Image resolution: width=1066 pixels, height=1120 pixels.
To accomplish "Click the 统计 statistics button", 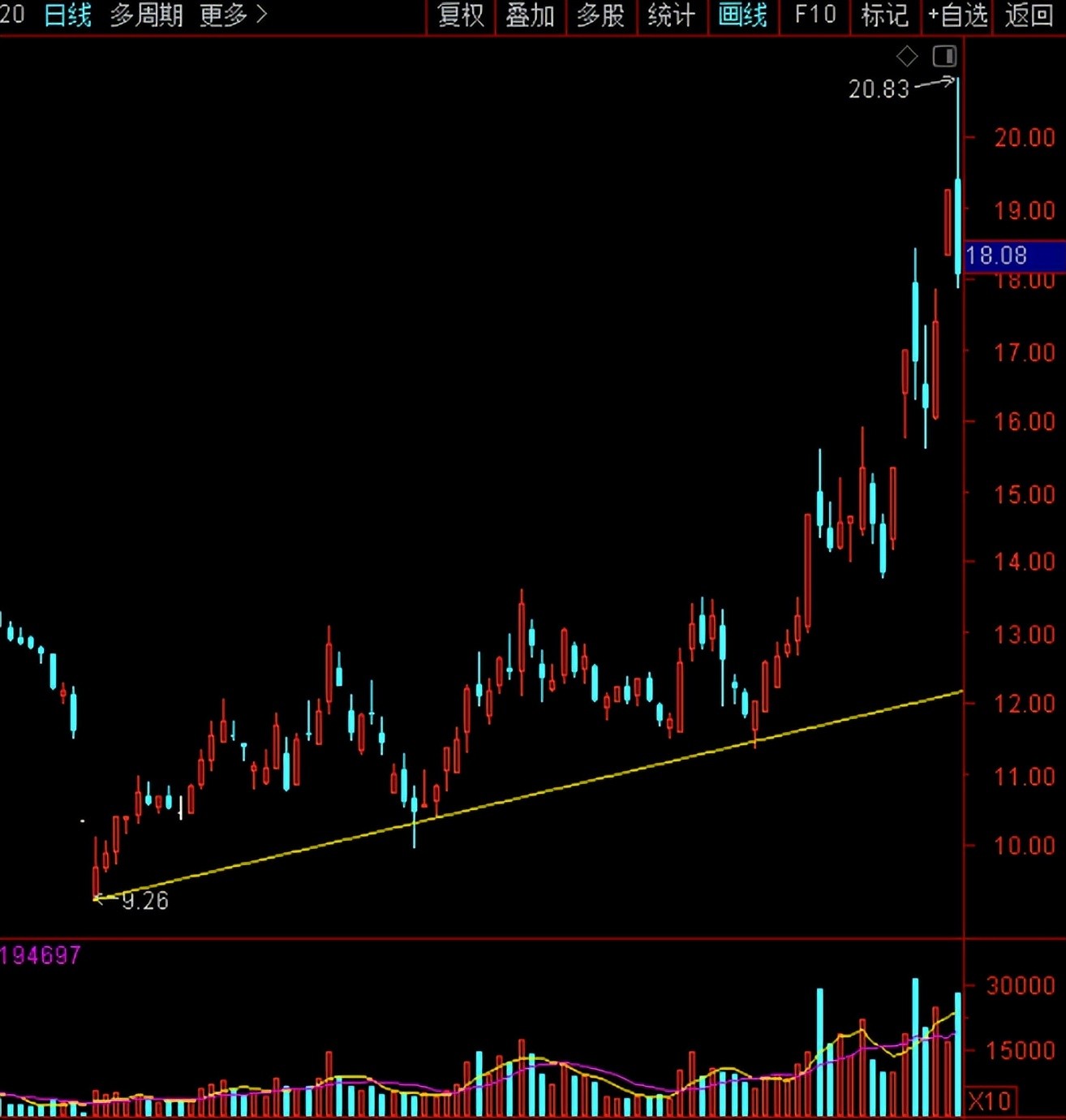I will coord(671,15).
